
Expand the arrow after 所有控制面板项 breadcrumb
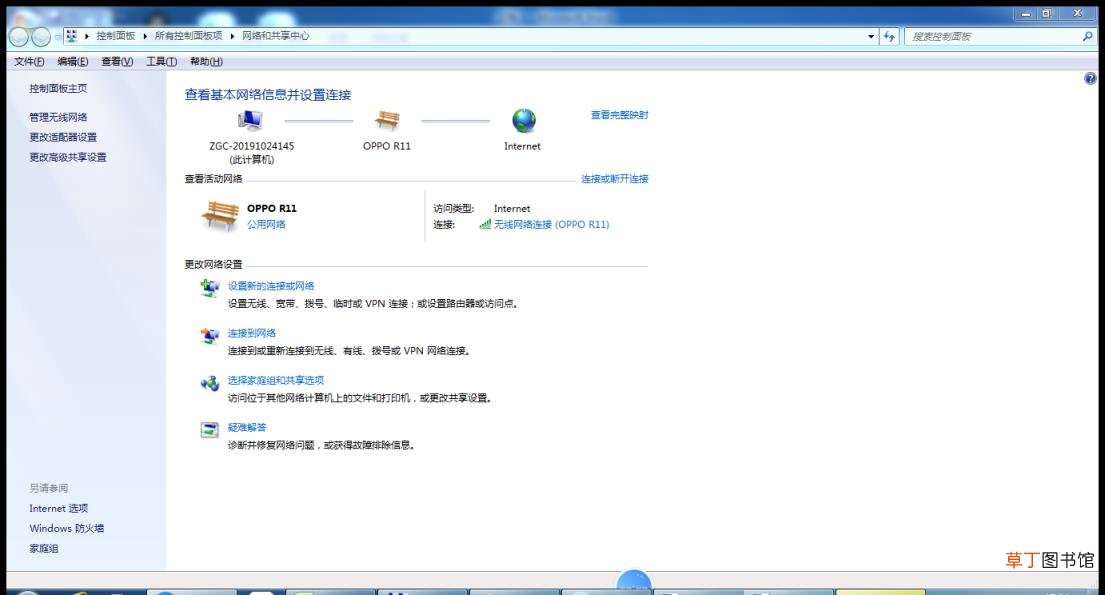[232, 36]
